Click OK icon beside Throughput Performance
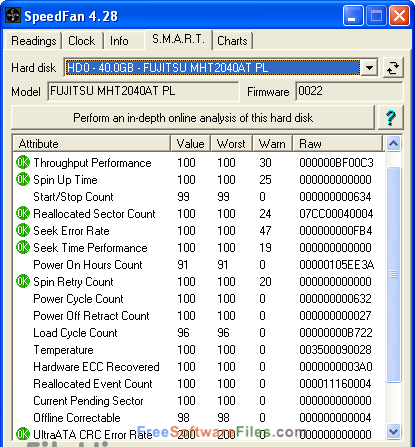Viewport: 415px width, 447px height. tap(23, 162)
